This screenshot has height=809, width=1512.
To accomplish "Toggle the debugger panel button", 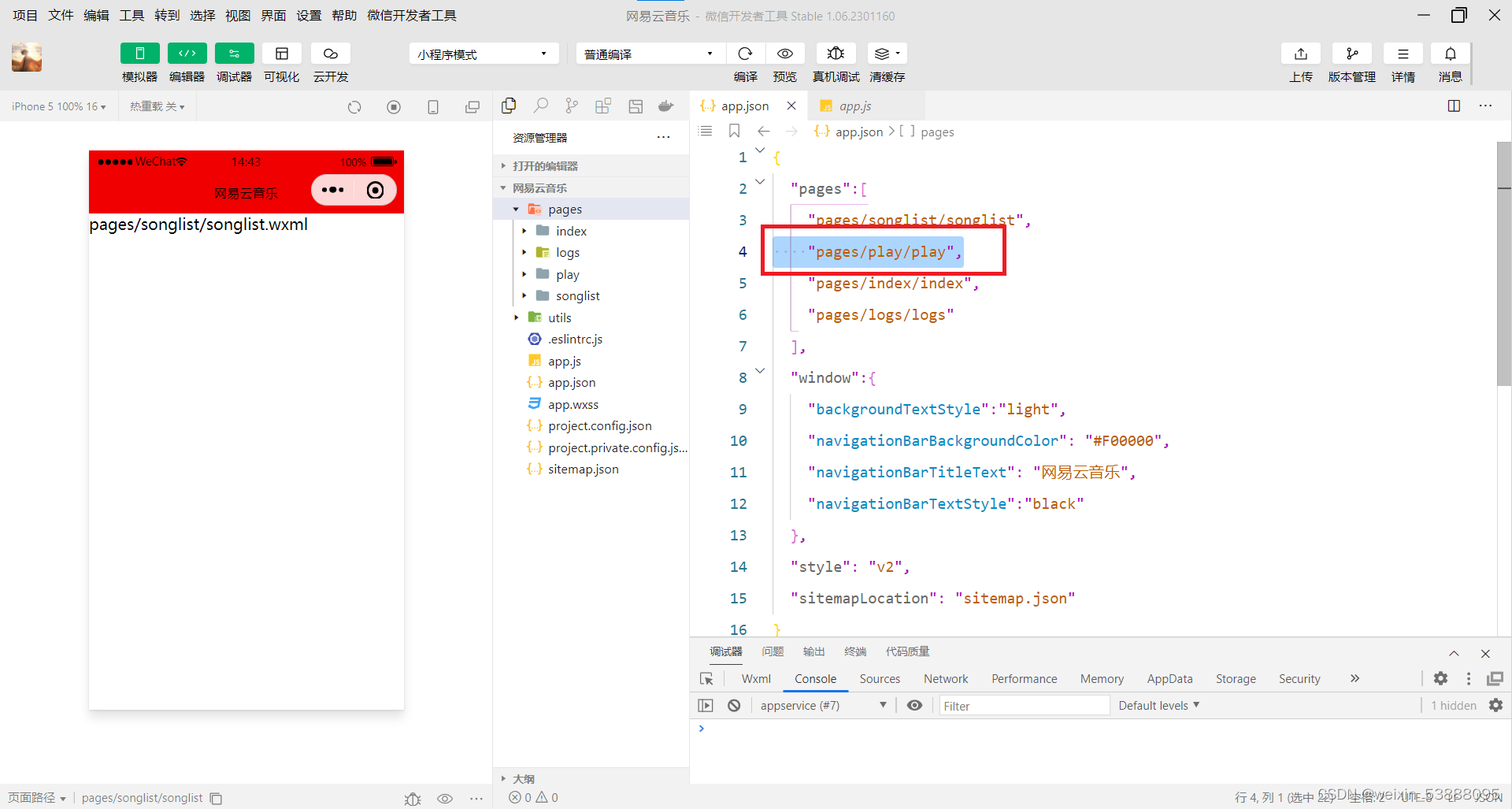I will 235,54.
